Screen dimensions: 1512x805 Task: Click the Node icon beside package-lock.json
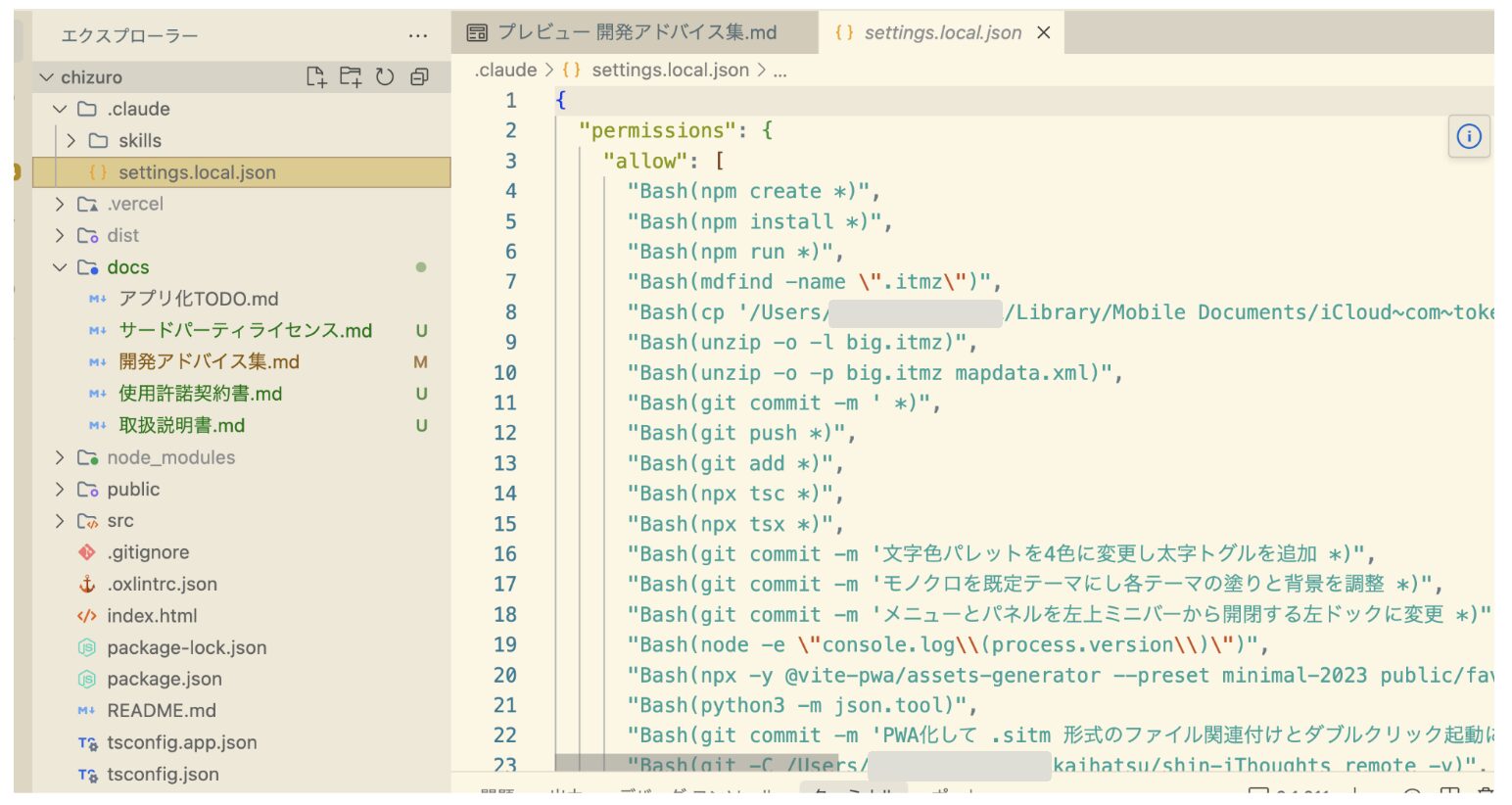click(87, 647)
